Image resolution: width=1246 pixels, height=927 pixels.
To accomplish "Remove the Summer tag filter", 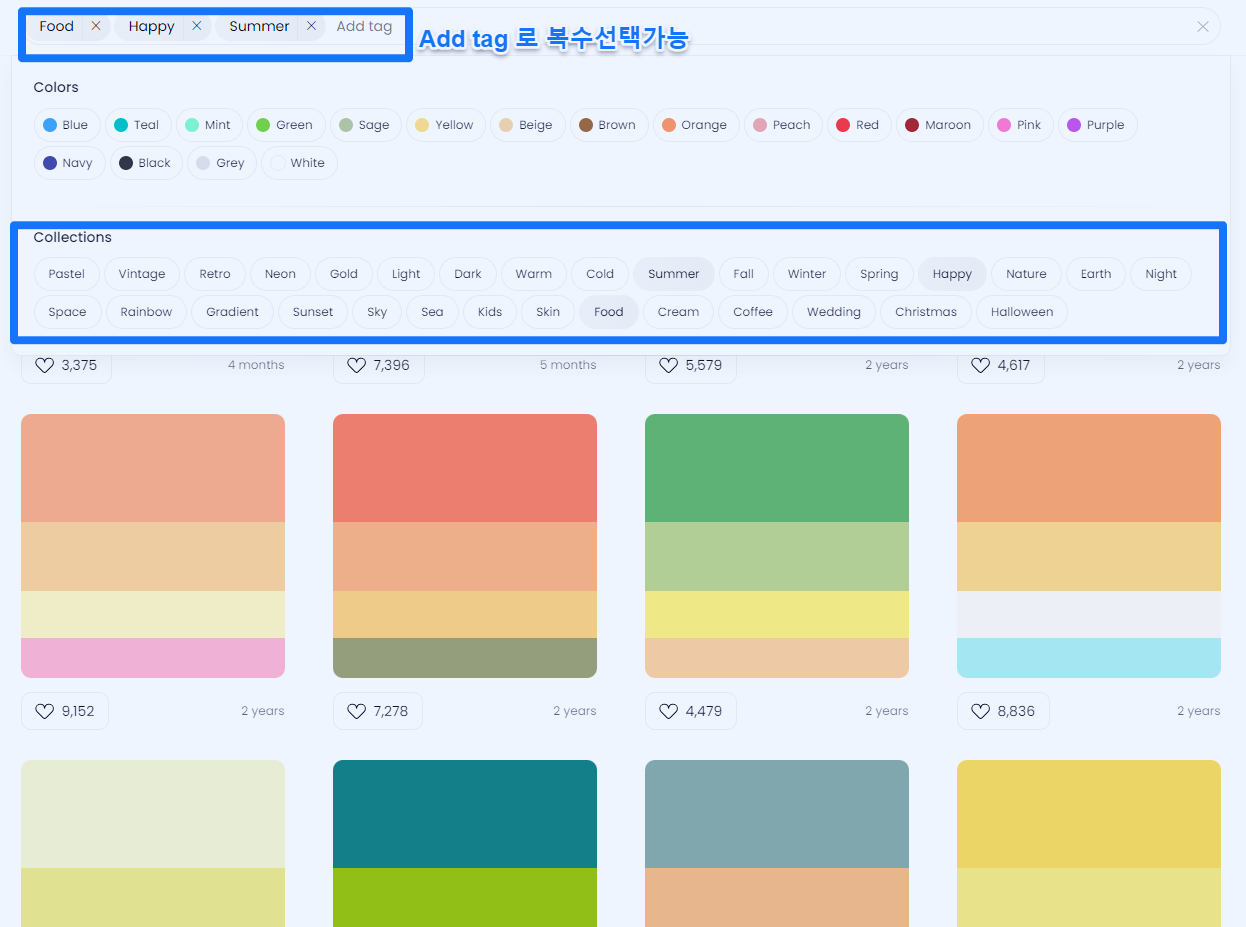I will [x=310, y=26].
